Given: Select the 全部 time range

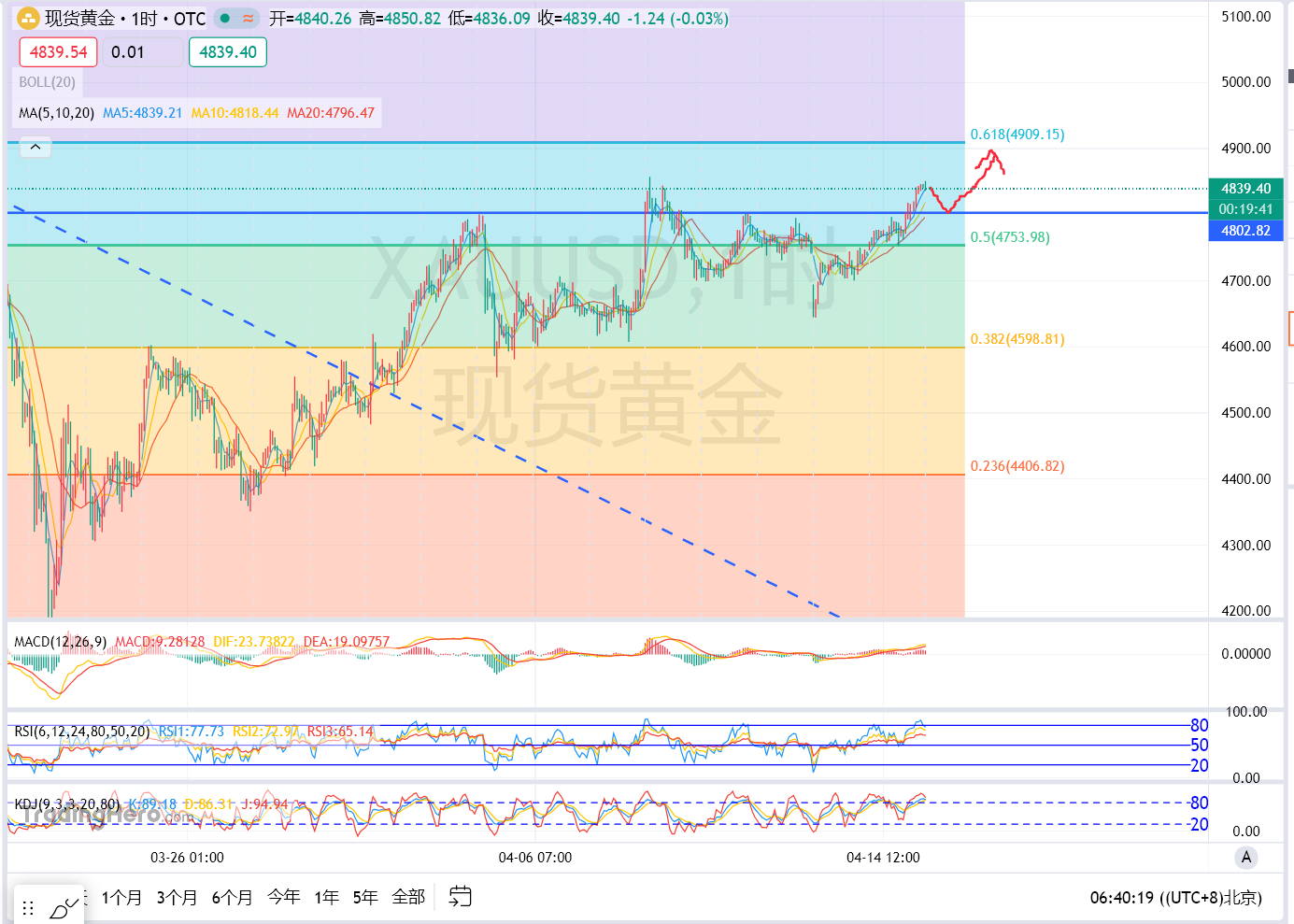Looking at the screenshot, I should [x=408, y=898].
